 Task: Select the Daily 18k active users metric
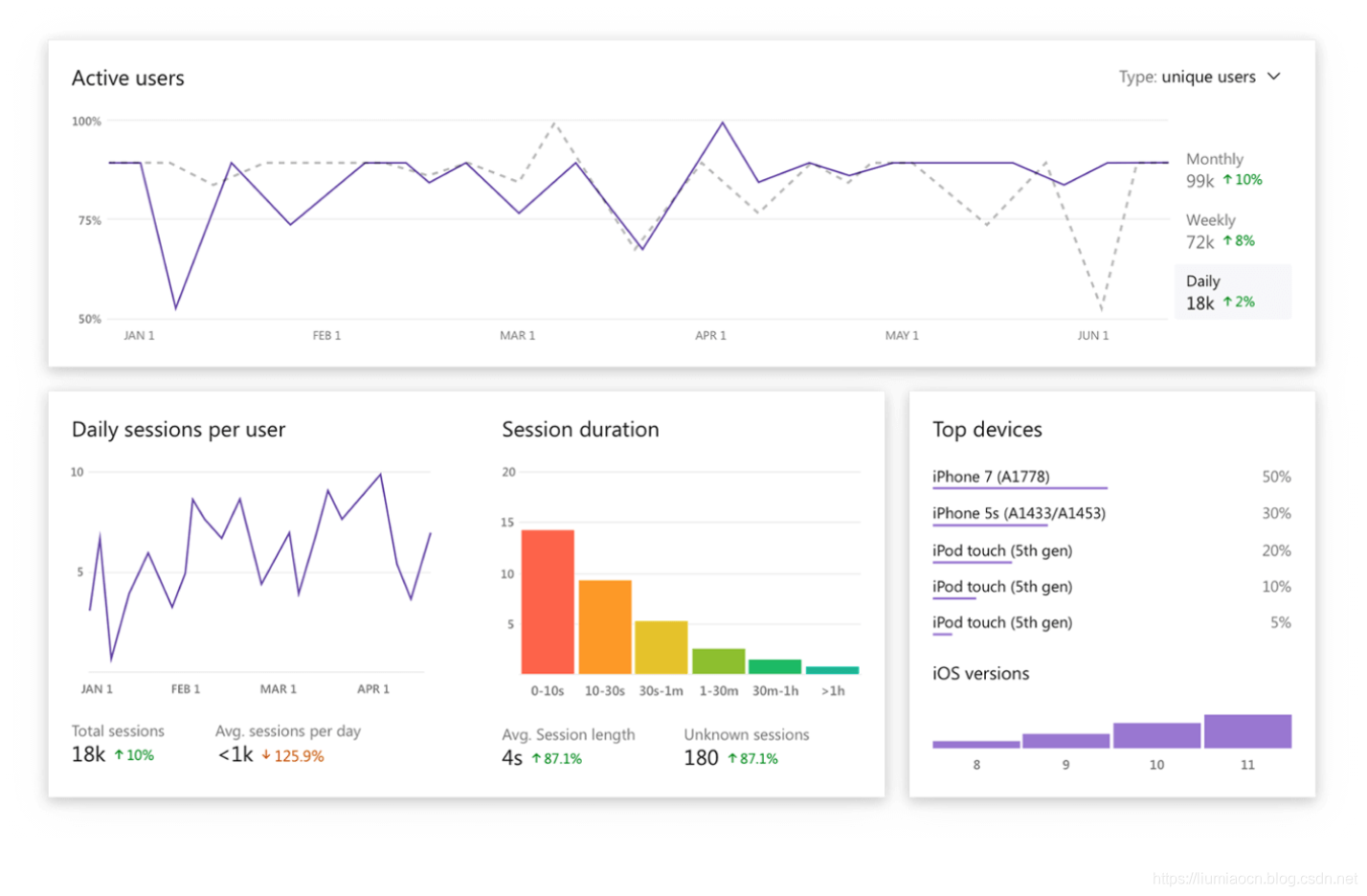point(1233,292)
